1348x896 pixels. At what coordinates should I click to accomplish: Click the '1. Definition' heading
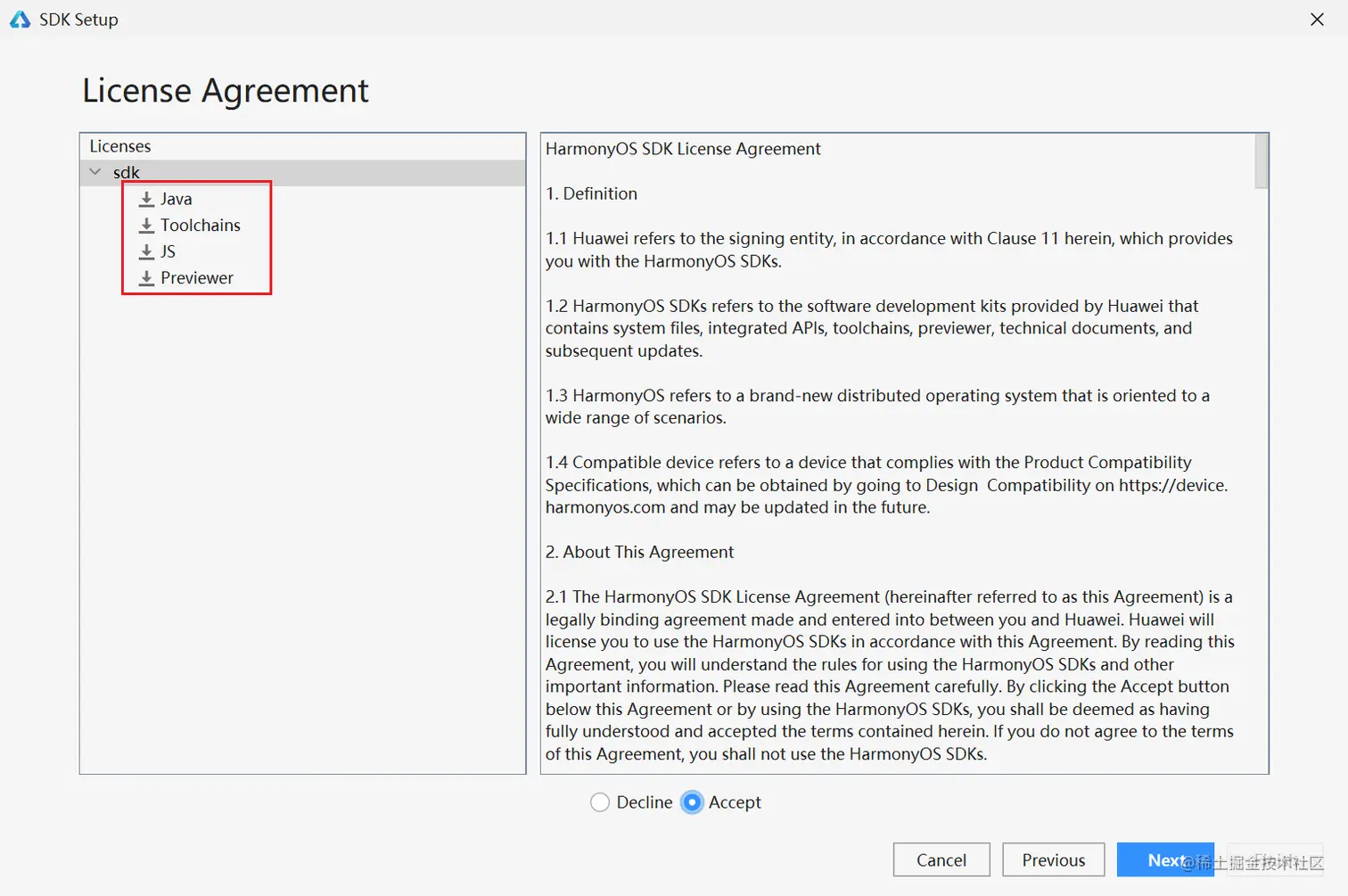[591, 193]
